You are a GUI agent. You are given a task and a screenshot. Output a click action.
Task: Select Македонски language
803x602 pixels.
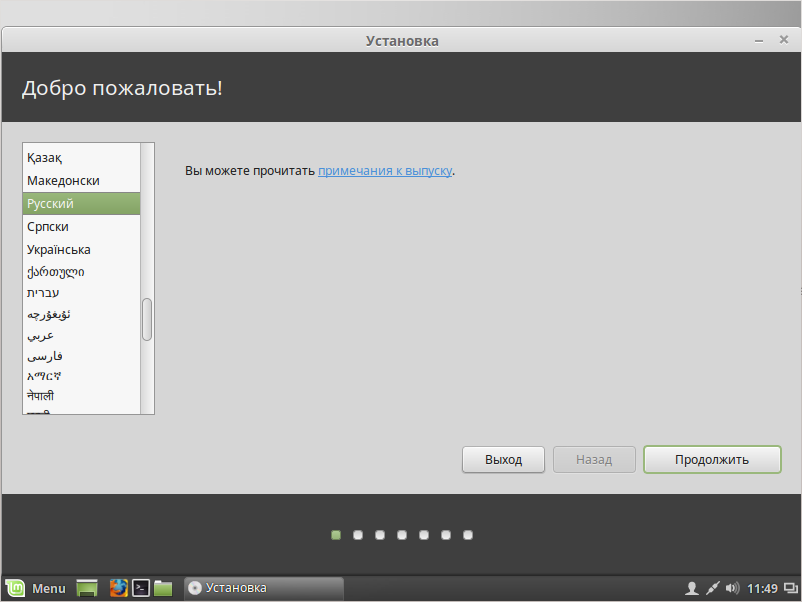click(63, 181)
